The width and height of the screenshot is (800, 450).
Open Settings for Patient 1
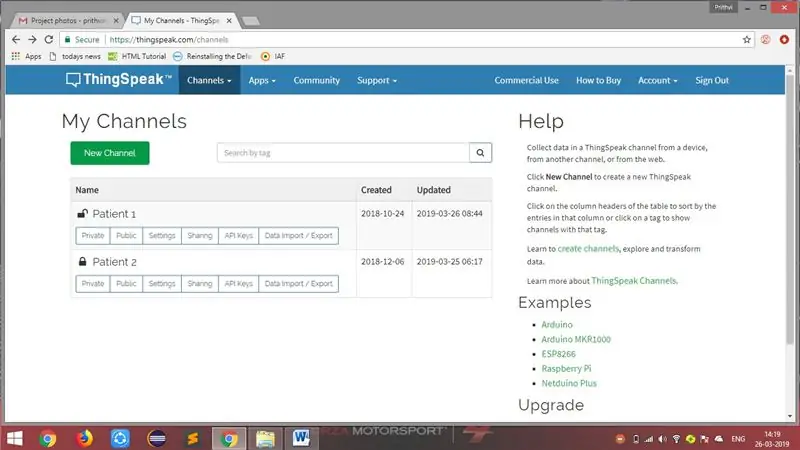click(162, 236)
